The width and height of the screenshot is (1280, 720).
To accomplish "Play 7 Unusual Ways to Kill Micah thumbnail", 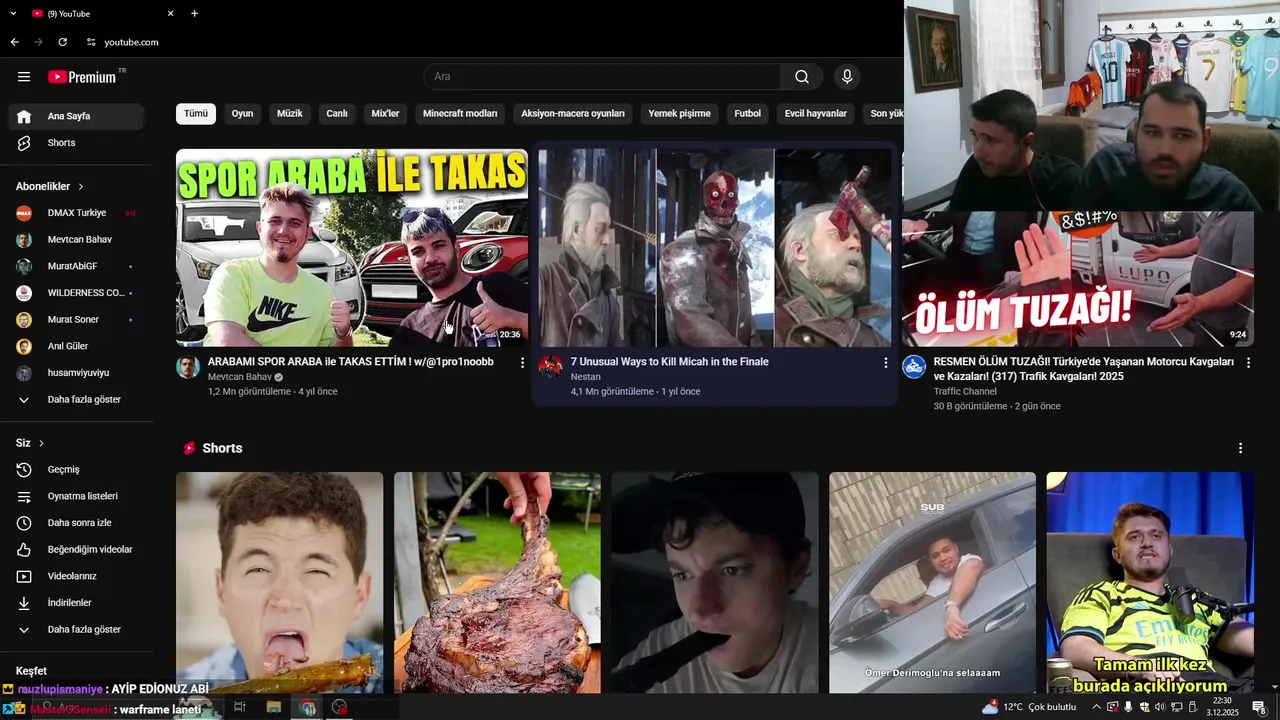I will click(x=715, y=248).
